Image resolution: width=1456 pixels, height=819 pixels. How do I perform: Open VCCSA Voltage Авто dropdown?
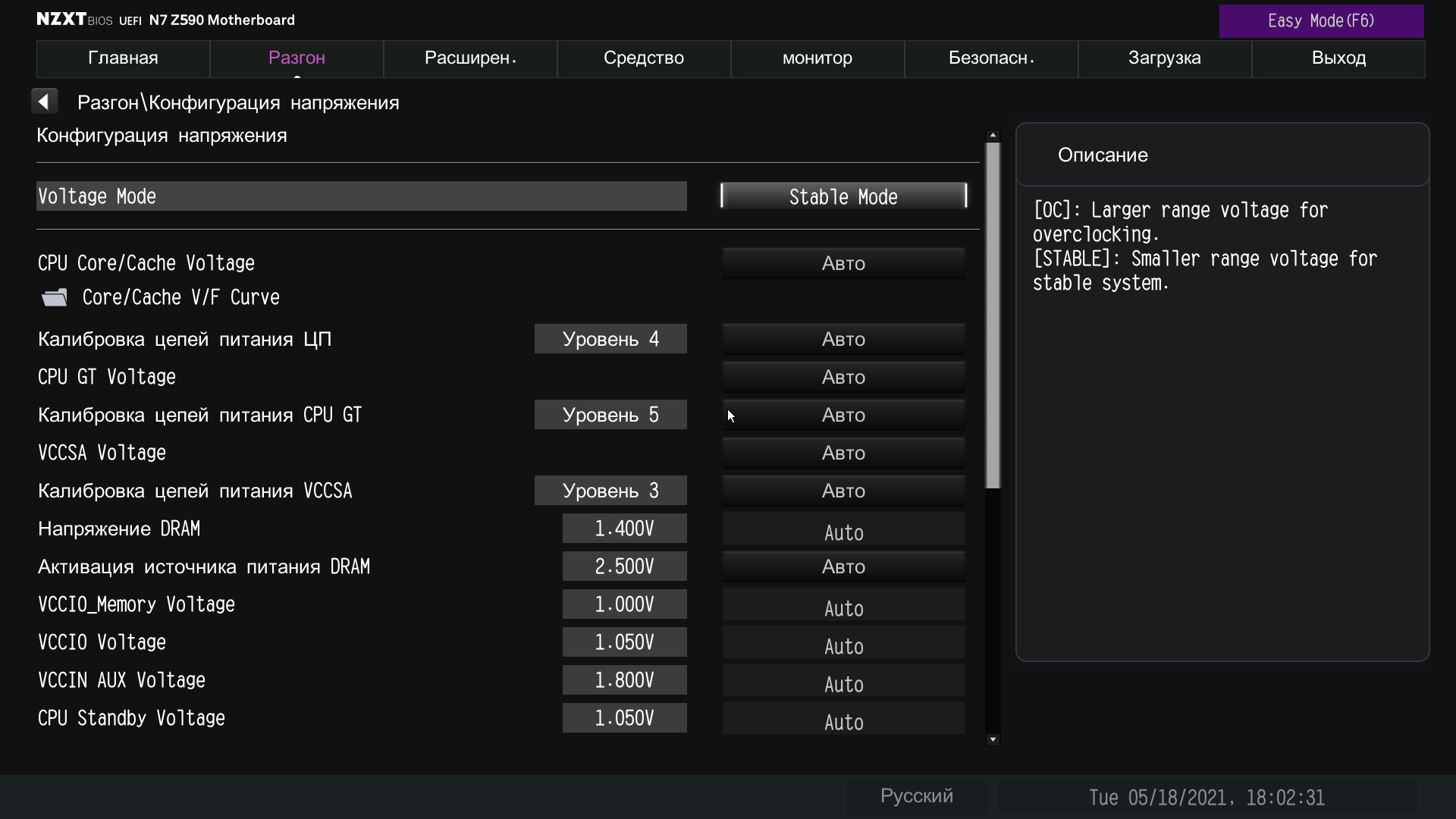[x=843, y=453]
